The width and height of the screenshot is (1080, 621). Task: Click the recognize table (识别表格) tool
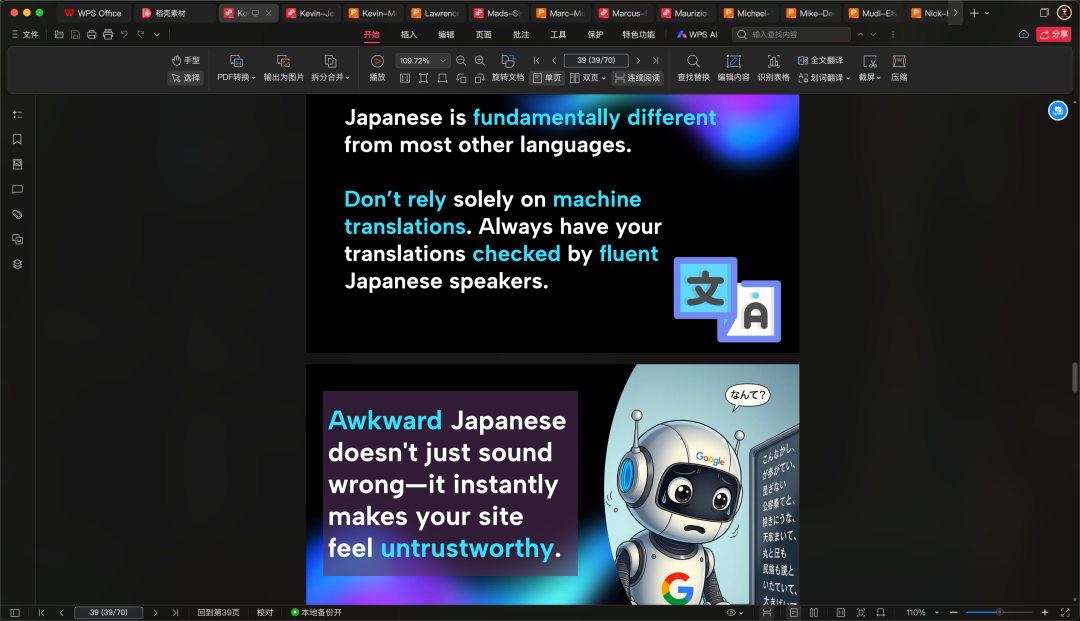[773, 68]
